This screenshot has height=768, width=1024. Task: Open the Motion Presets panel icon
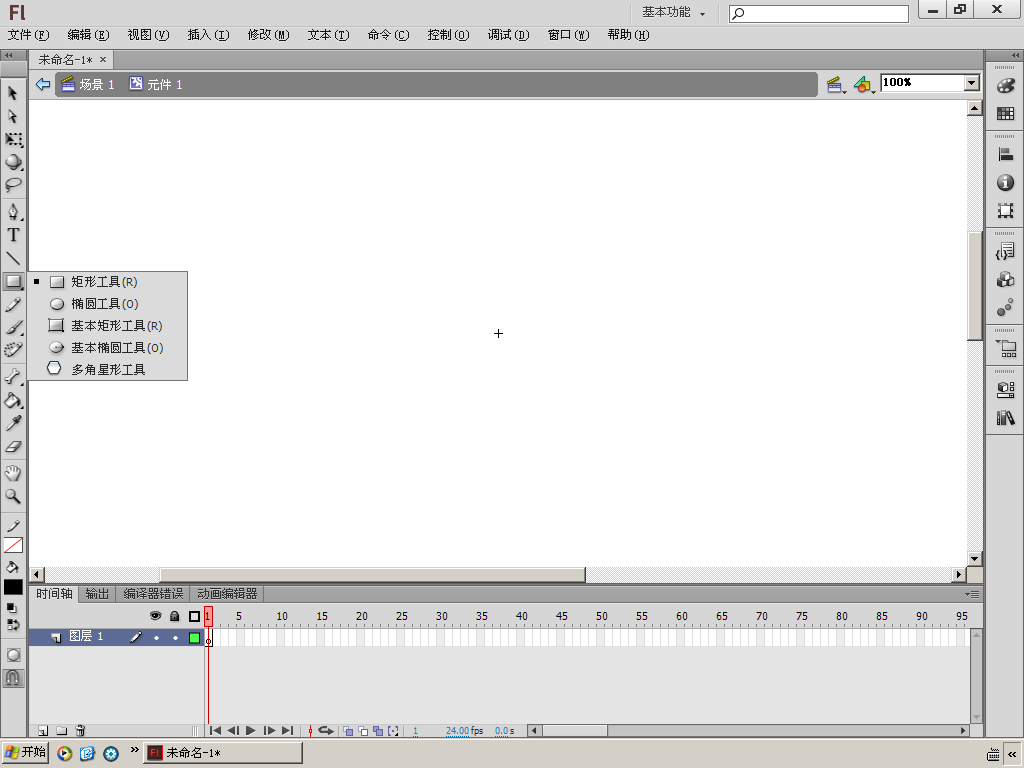(x=1006, y=308)
